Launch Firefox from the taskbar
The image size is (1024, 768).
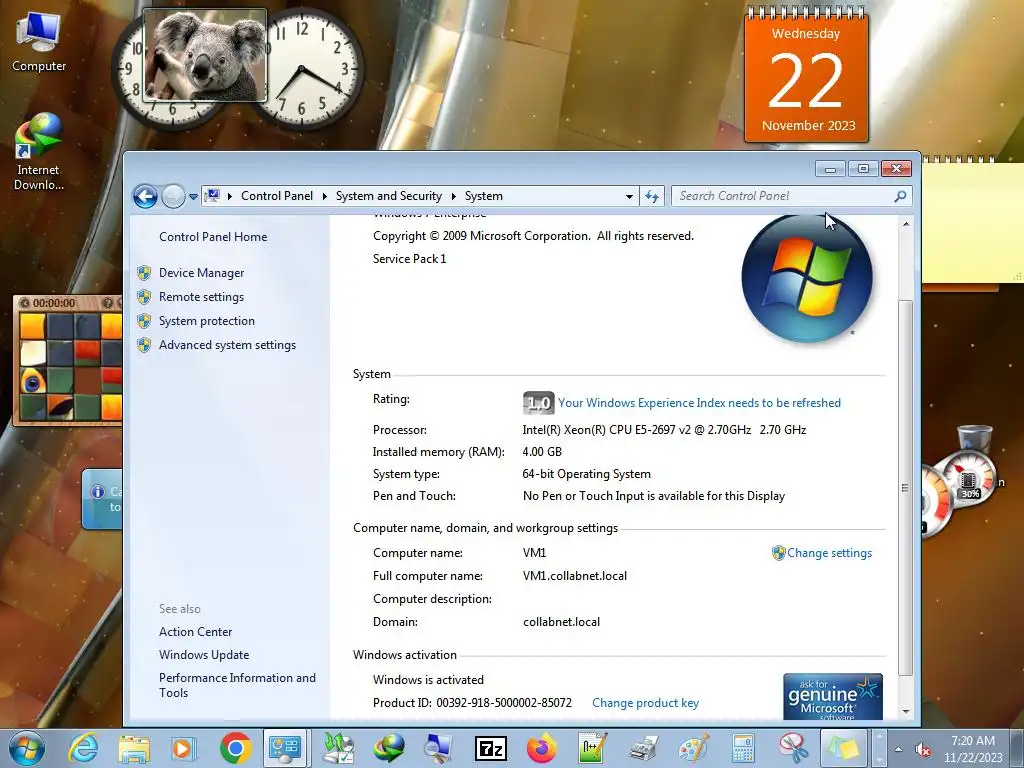[x=541, y=748]
